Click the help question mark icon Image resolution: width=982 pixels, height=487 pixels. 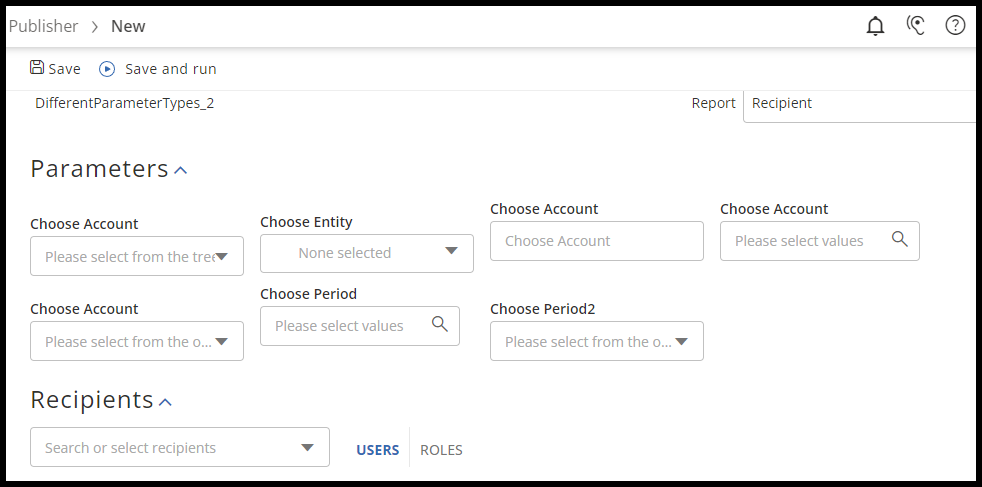(955, 26)
